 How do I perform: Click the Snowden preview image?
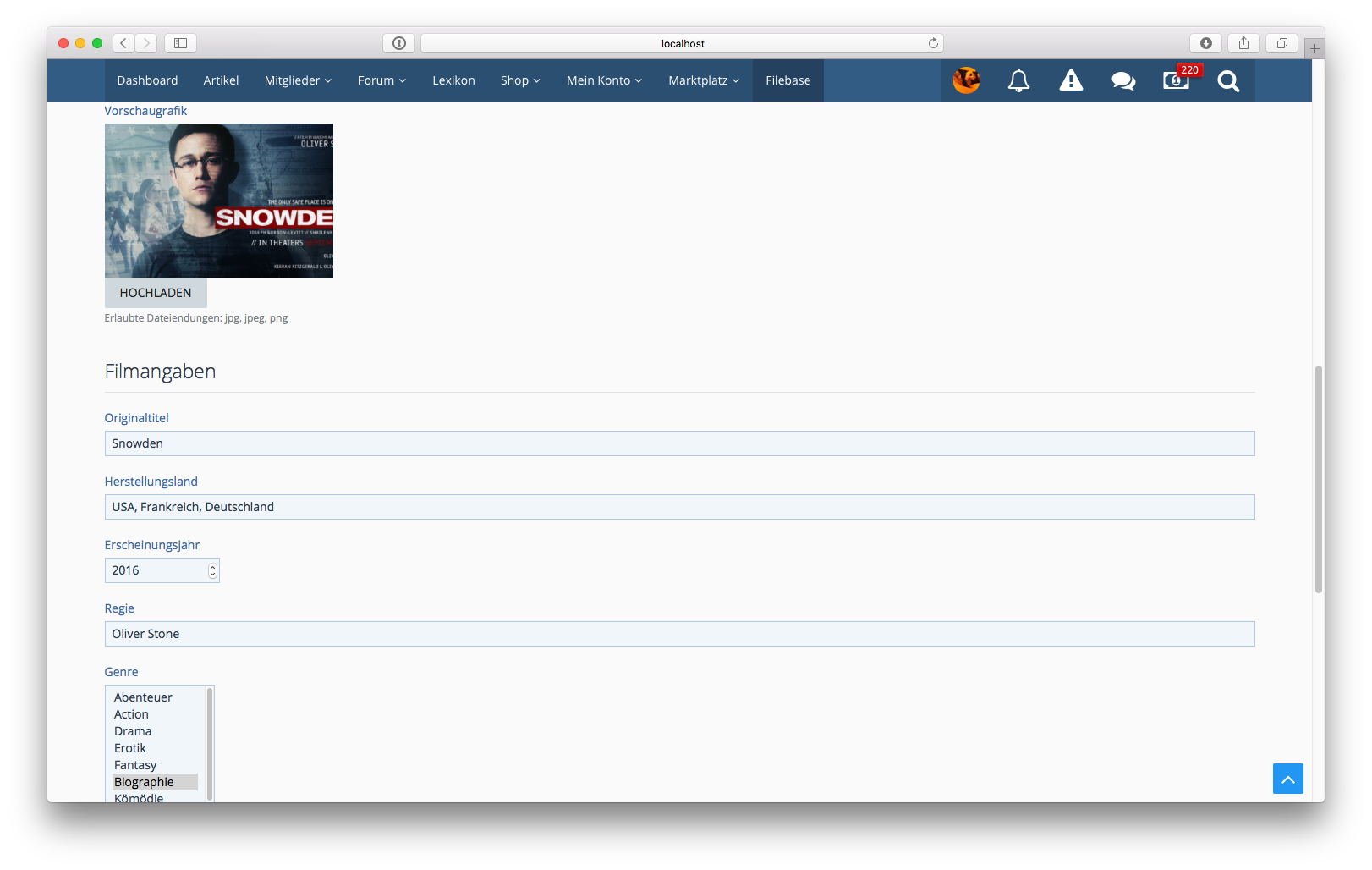[x=219, y=201]
